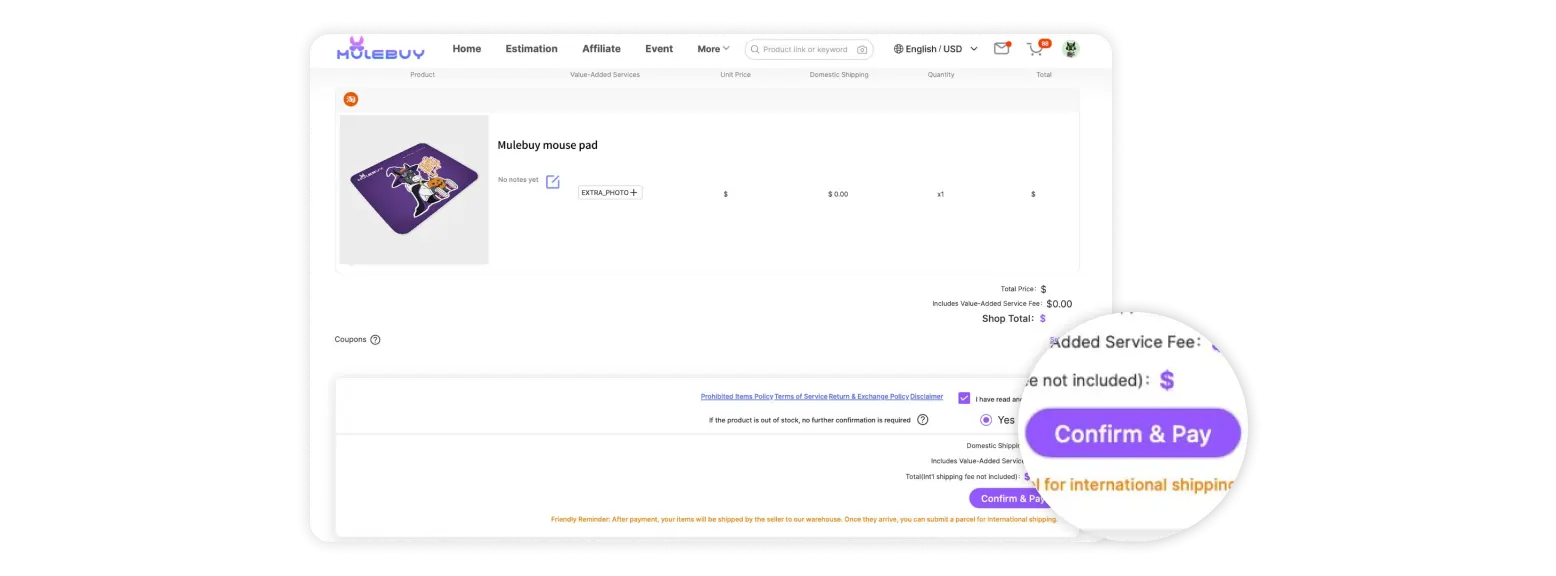
Task: Open the Return & Exchange Policy link
Action: (869, 397)
